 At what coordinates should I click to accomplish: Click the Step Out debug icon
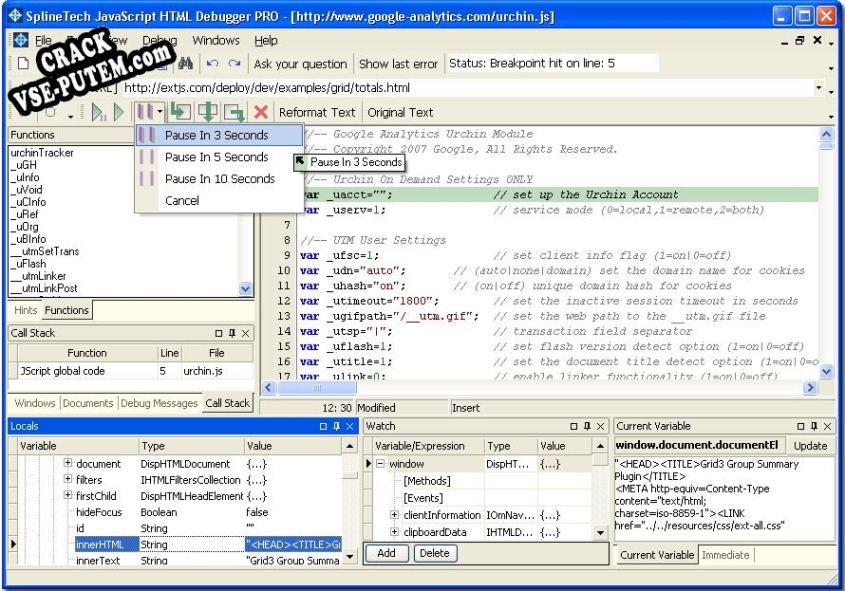[234, 112]
